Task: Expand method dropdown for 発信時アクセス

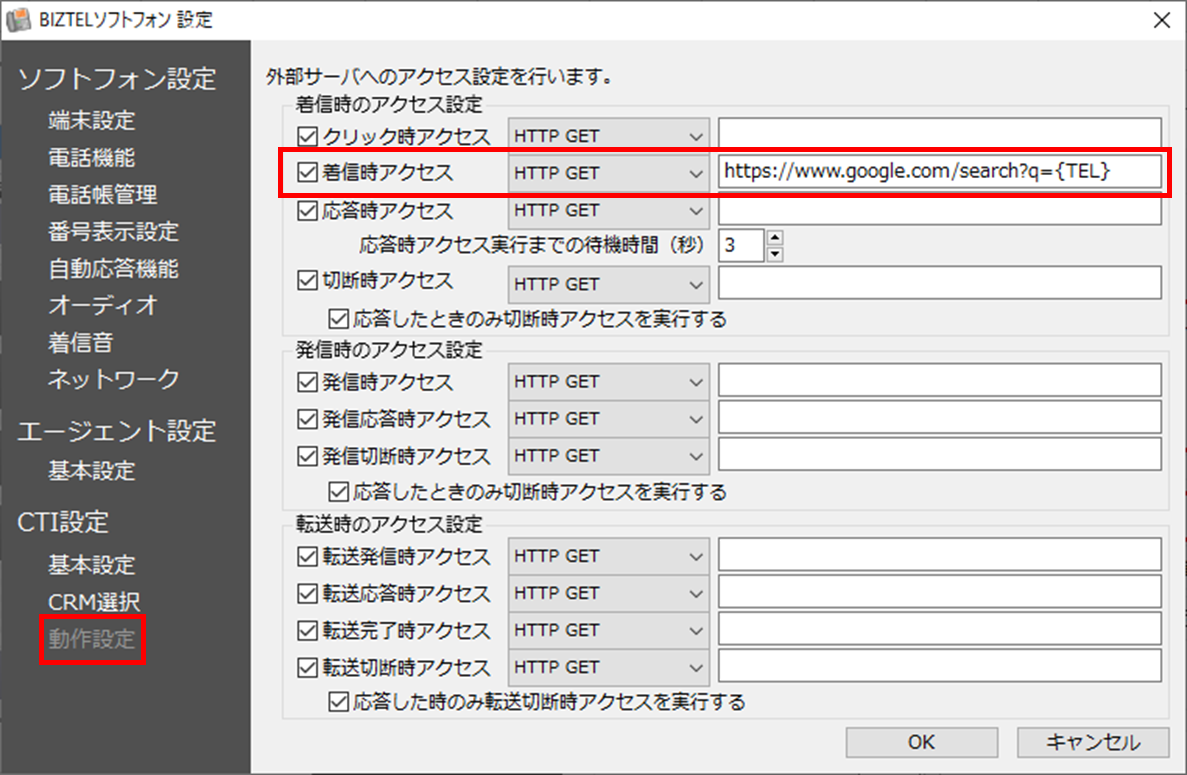Action: [x=608, y=381]
